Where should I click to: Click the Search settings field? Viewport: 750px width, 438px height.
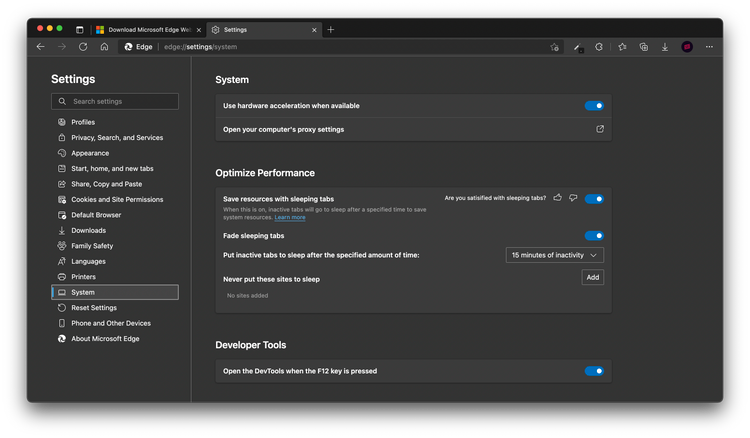[x=115, y=101]
